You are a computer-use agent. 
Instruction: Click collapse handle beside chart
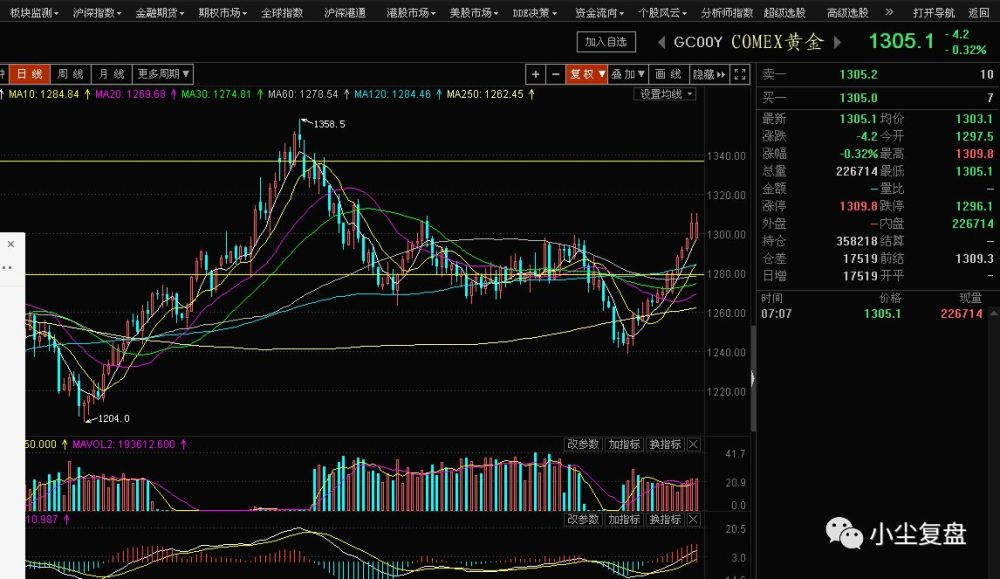753,379
